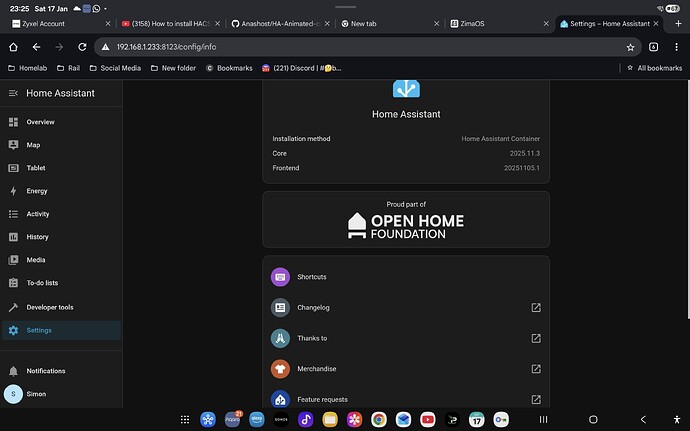690x431 pixels.
Task: Open Settings in the sidebar
Action: pyautogui.click(x=61, y=330)
